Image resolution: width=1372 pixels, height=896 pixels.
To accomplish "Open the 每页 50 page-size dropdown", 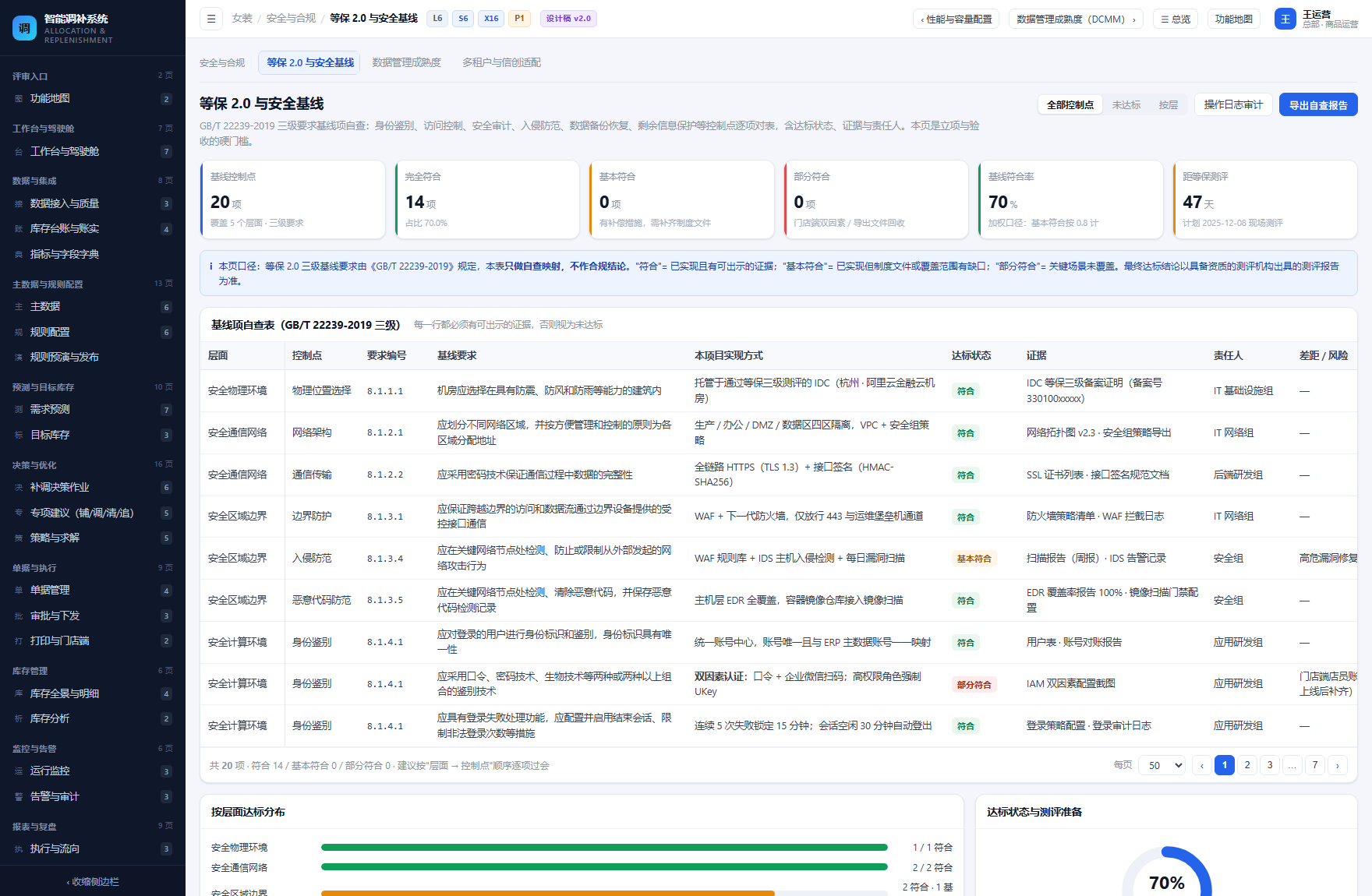I will coord(1162,766).
